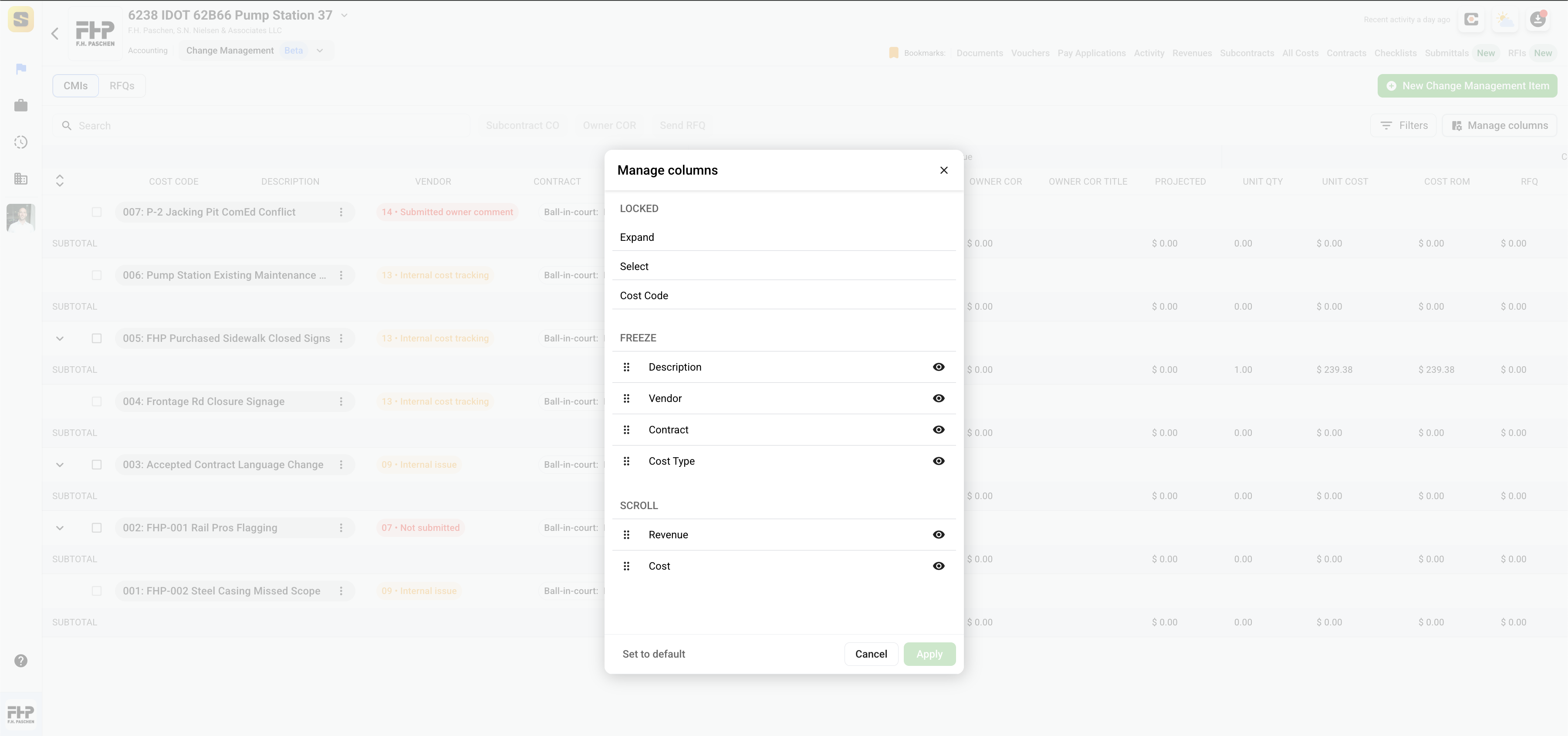Click the drag handle beside Revenue
This screenshot has width=1568, height=736.
click(626, 534)
